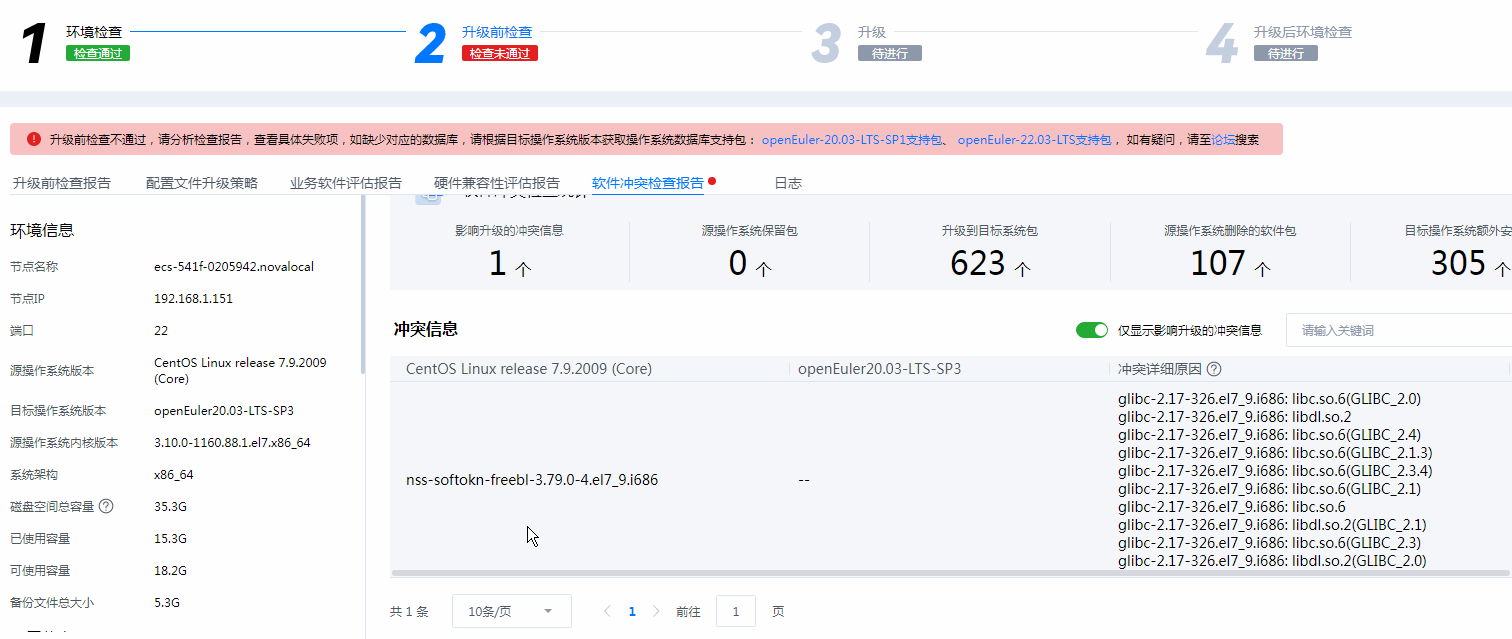Click the help icon next to 冲突详细原因
Viewport: 1512px width, 639px height.
click(x=1214, y=369)
